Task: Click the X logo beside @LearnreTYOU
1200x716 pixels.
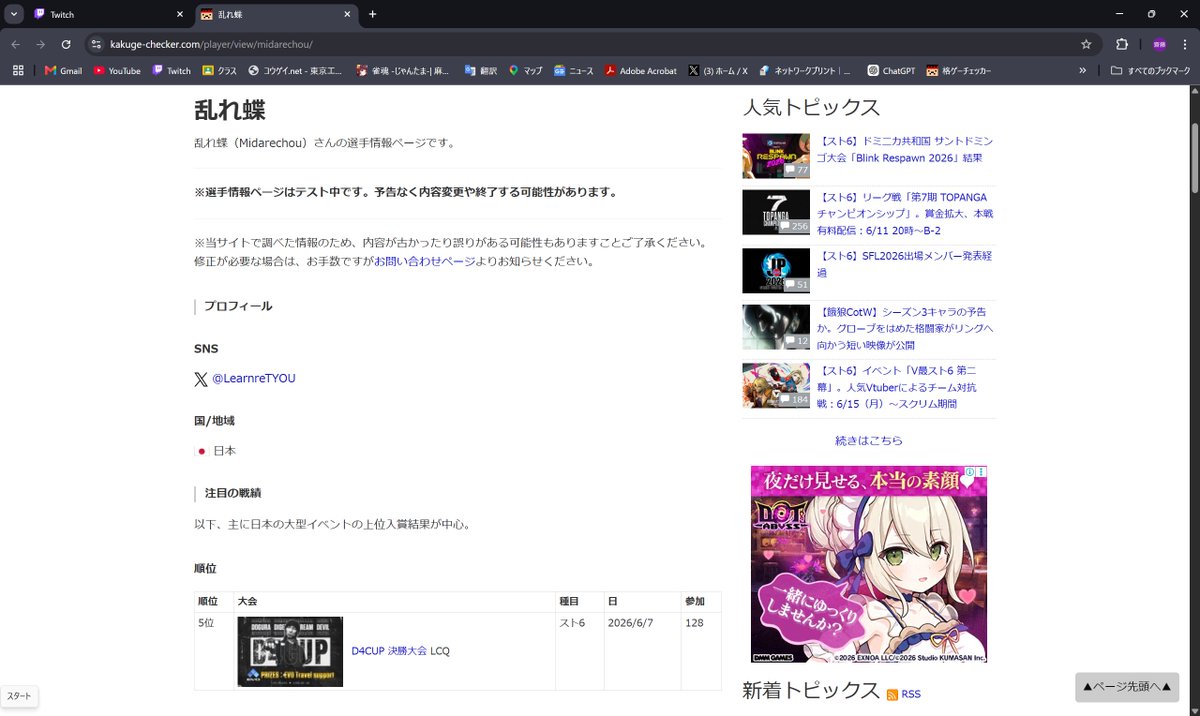Action: pyautogui.click(x=201, y=379)
